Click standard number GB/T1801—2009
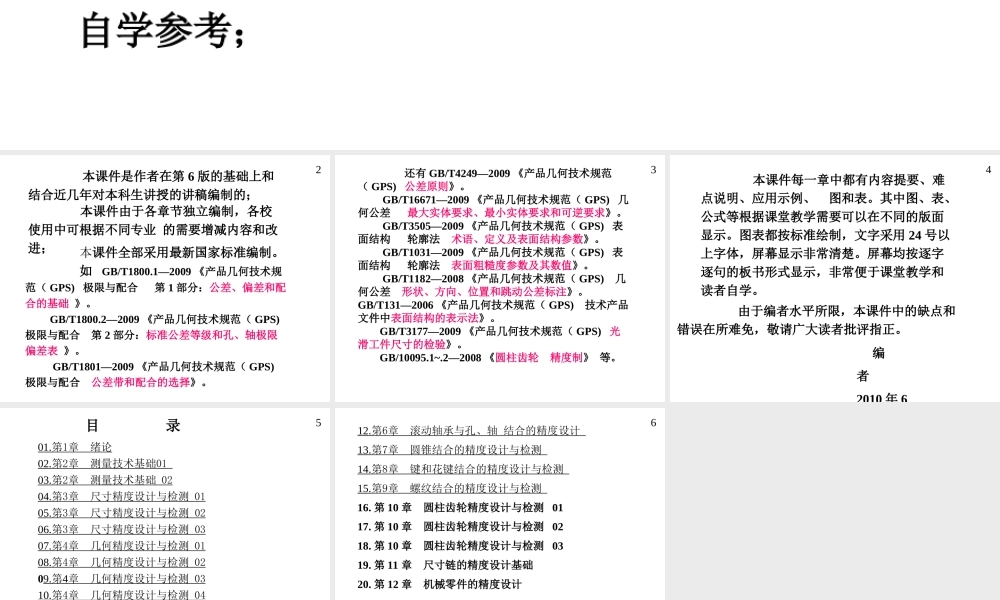 (x=93, y=367)
